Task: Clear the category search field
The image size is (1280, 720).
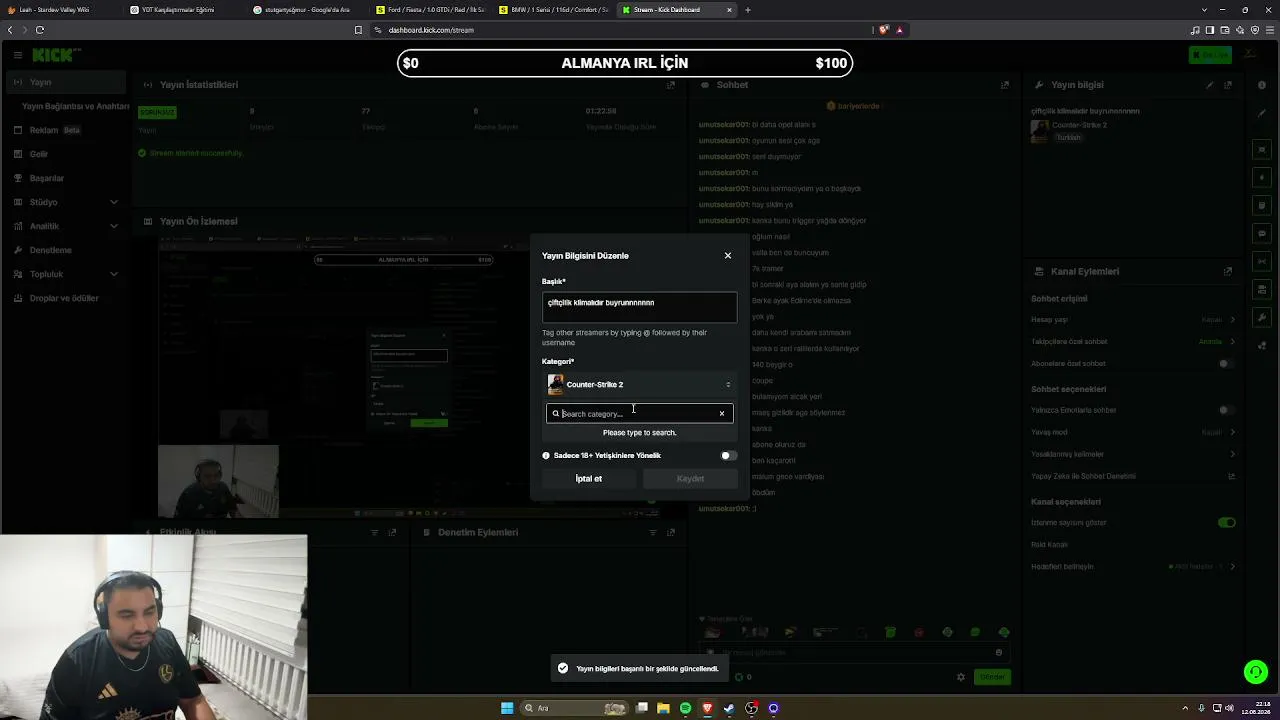Action: [x=722, y=414]
